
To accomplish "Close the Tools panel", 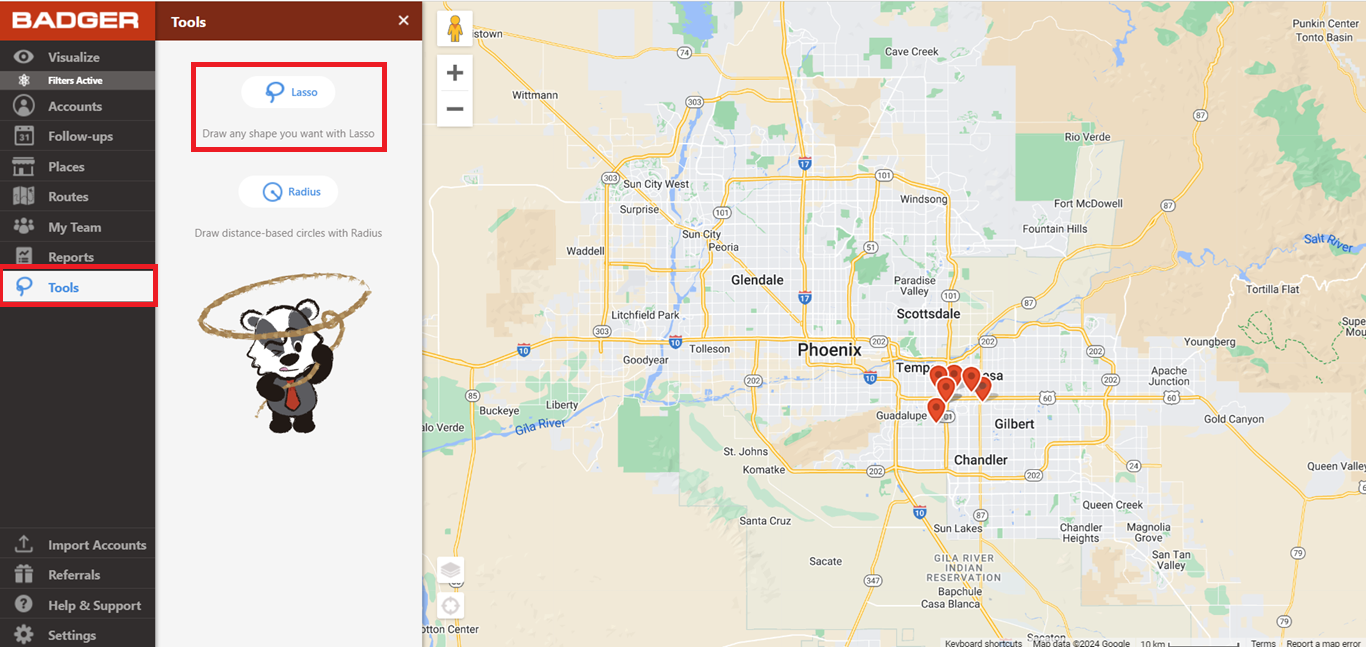I will 403,20.
